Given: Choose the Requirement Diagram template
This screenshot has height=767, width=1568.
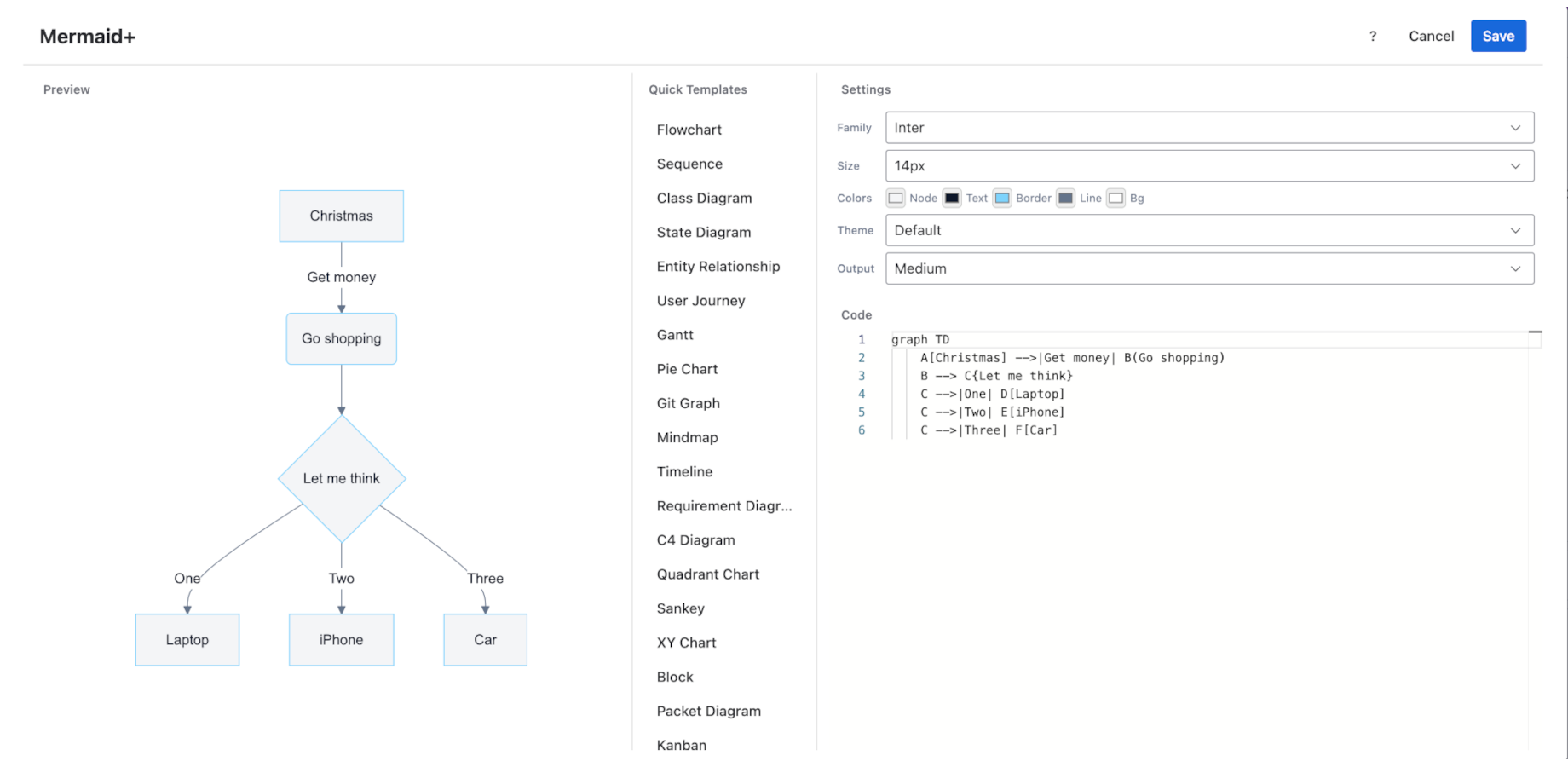Looking at the screenshot, I should click(724, 505).
